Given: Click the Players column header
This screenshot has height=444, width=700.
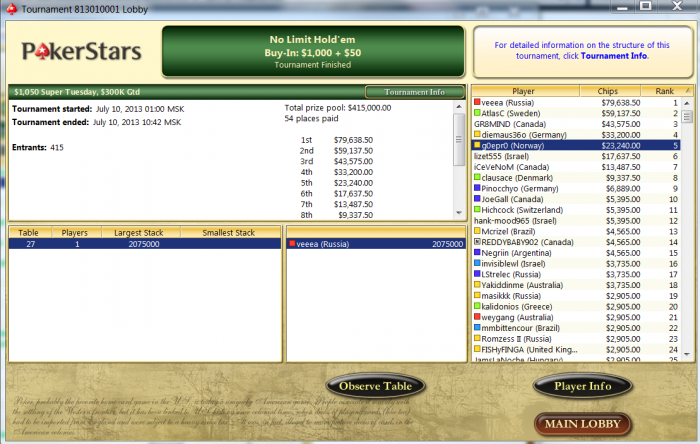Looking at the screenshot, I should [76, 232].
